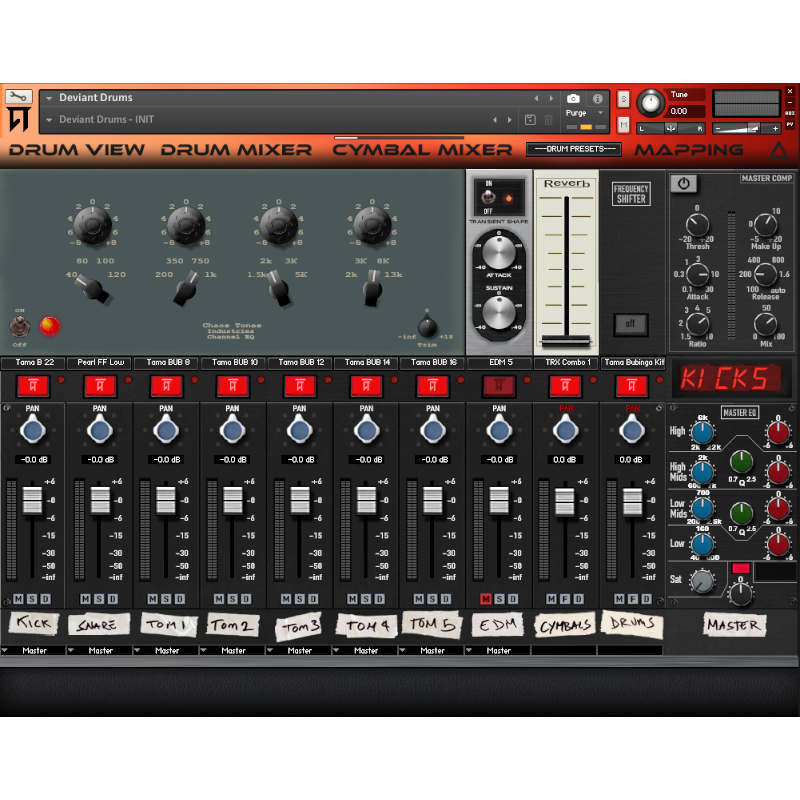Screen dimensions: 800x800
Task: Click the Master Comp Ratio knob
Action: (x=697, y=324)
